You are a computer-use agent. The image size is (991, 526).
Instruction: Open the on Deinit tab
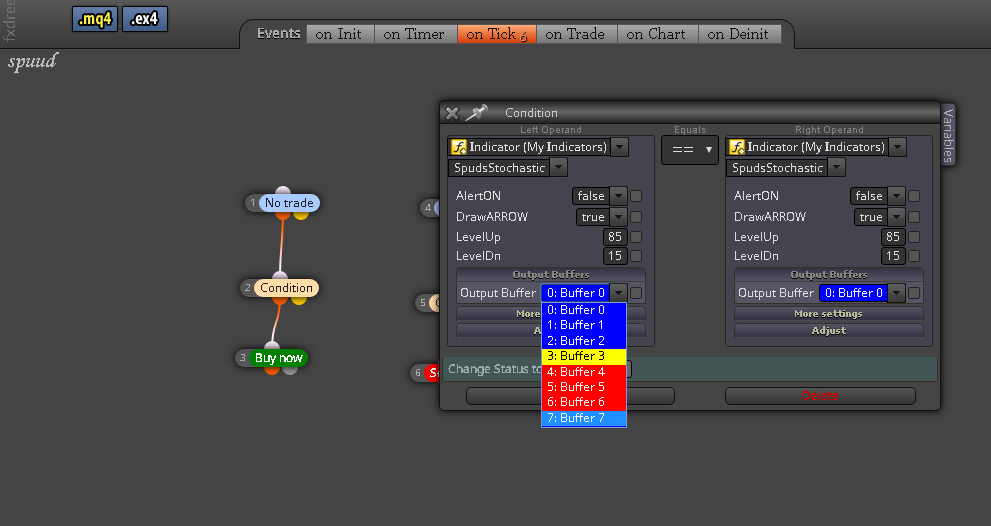pyautogui.click(x=739, y=34)
